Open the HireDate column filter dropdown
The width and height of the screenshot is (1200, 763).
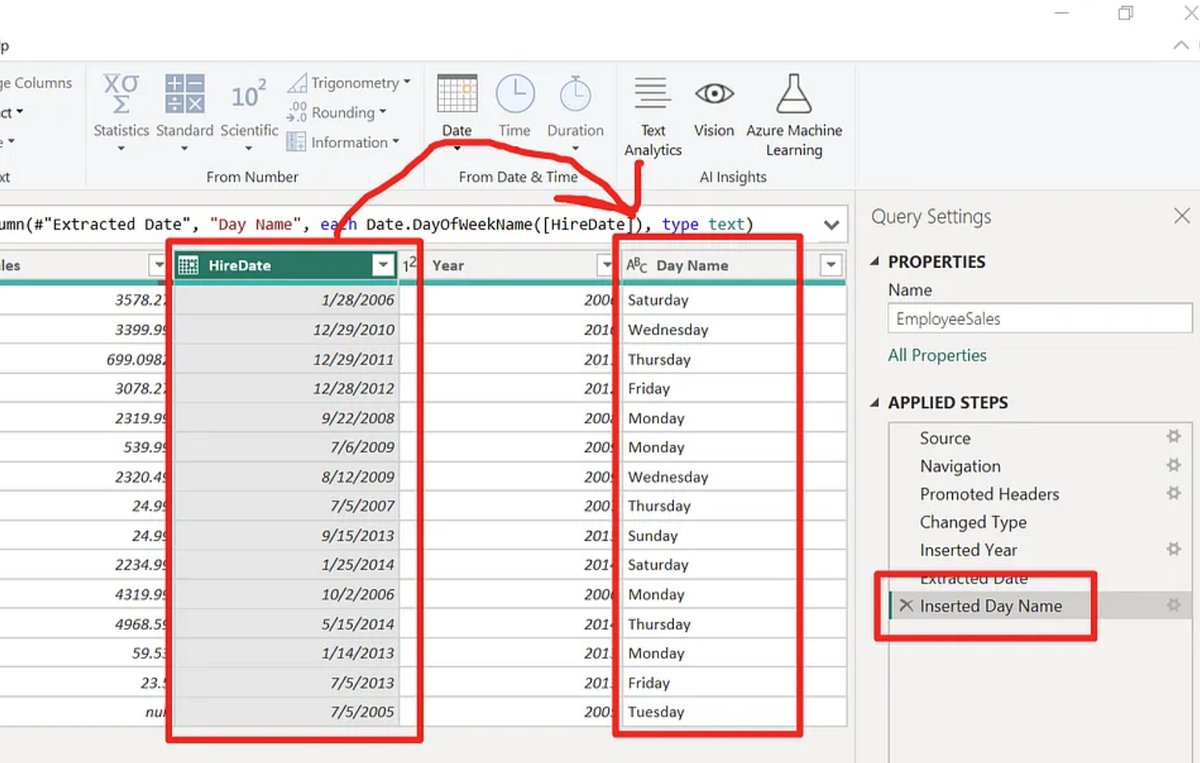pos(383,264)
